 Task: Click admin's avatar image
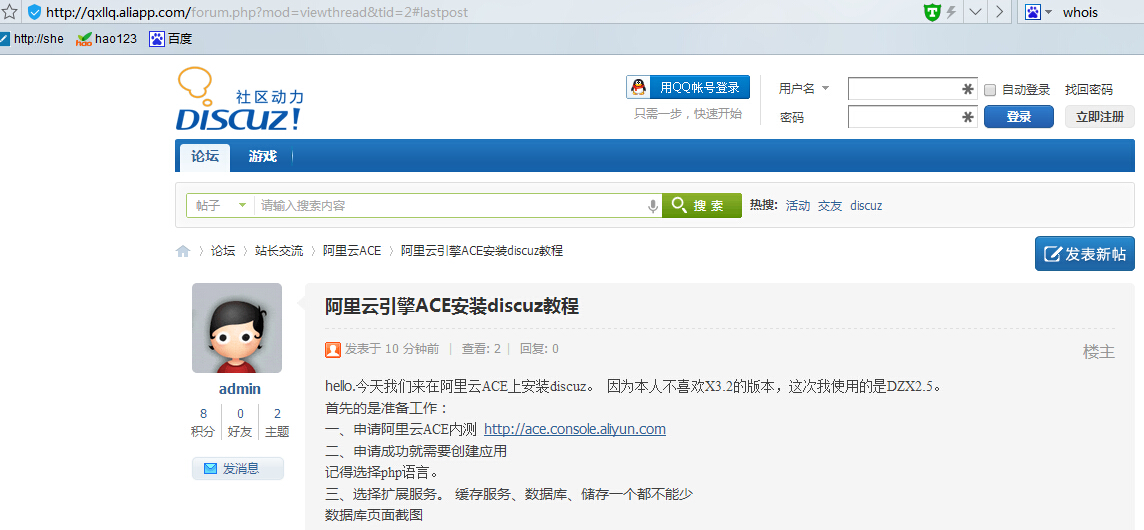pos(237,328)
